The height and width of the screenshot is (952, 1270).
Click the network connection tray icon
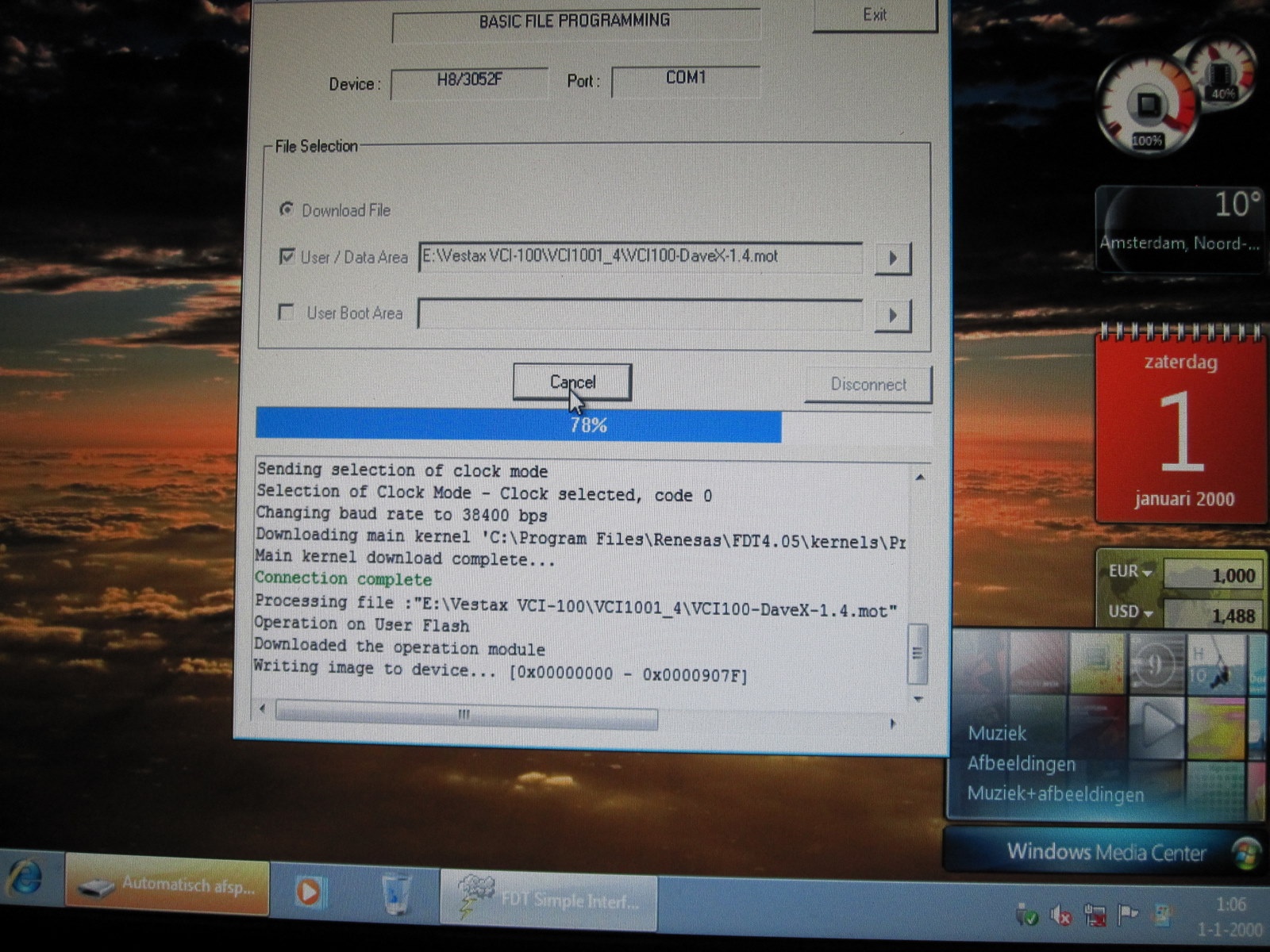click(x=1095, y=916)
